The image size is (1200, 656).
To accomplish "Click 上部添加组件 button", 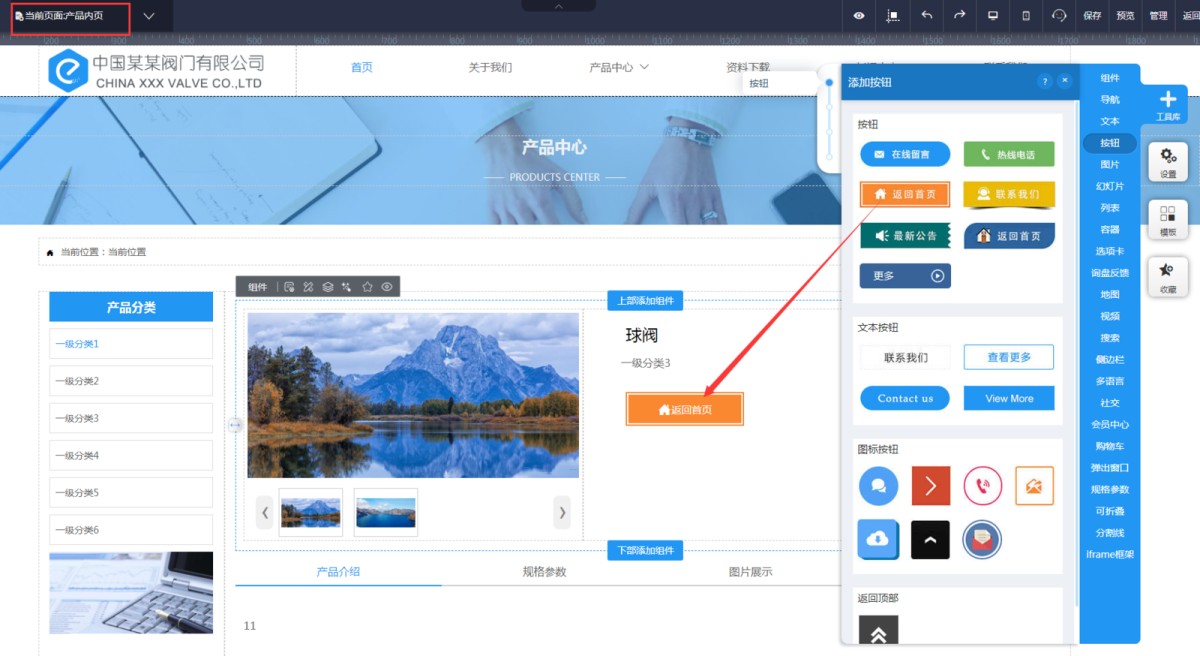I will pyautogui.click(x=645, y=301).
